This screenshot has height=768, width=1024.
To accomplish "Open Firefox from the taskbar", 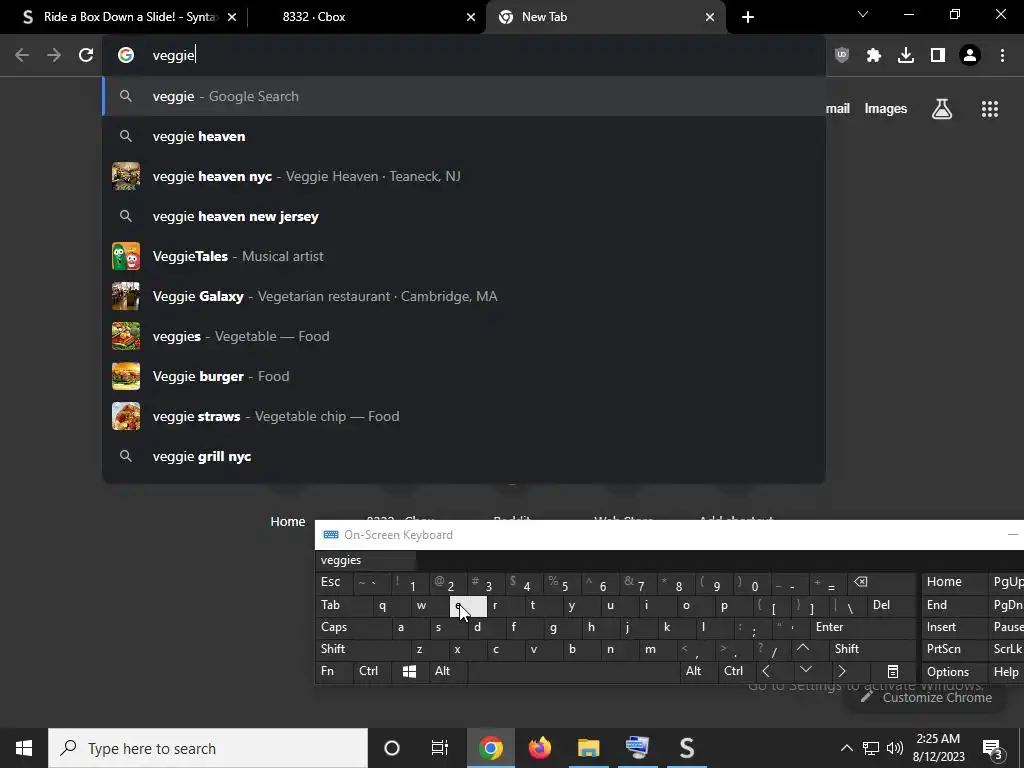I will (539, 748).
